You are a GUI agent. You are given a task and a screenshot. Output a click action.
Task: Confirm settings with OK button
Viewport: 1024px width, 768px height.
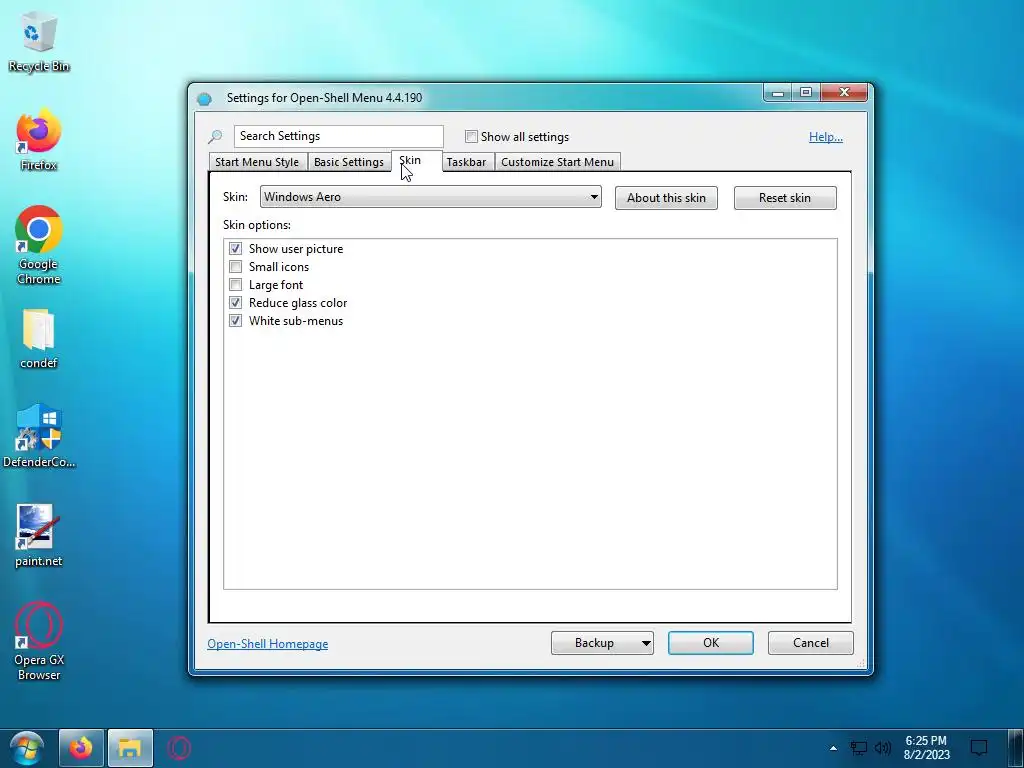click(x=711, y=643)
